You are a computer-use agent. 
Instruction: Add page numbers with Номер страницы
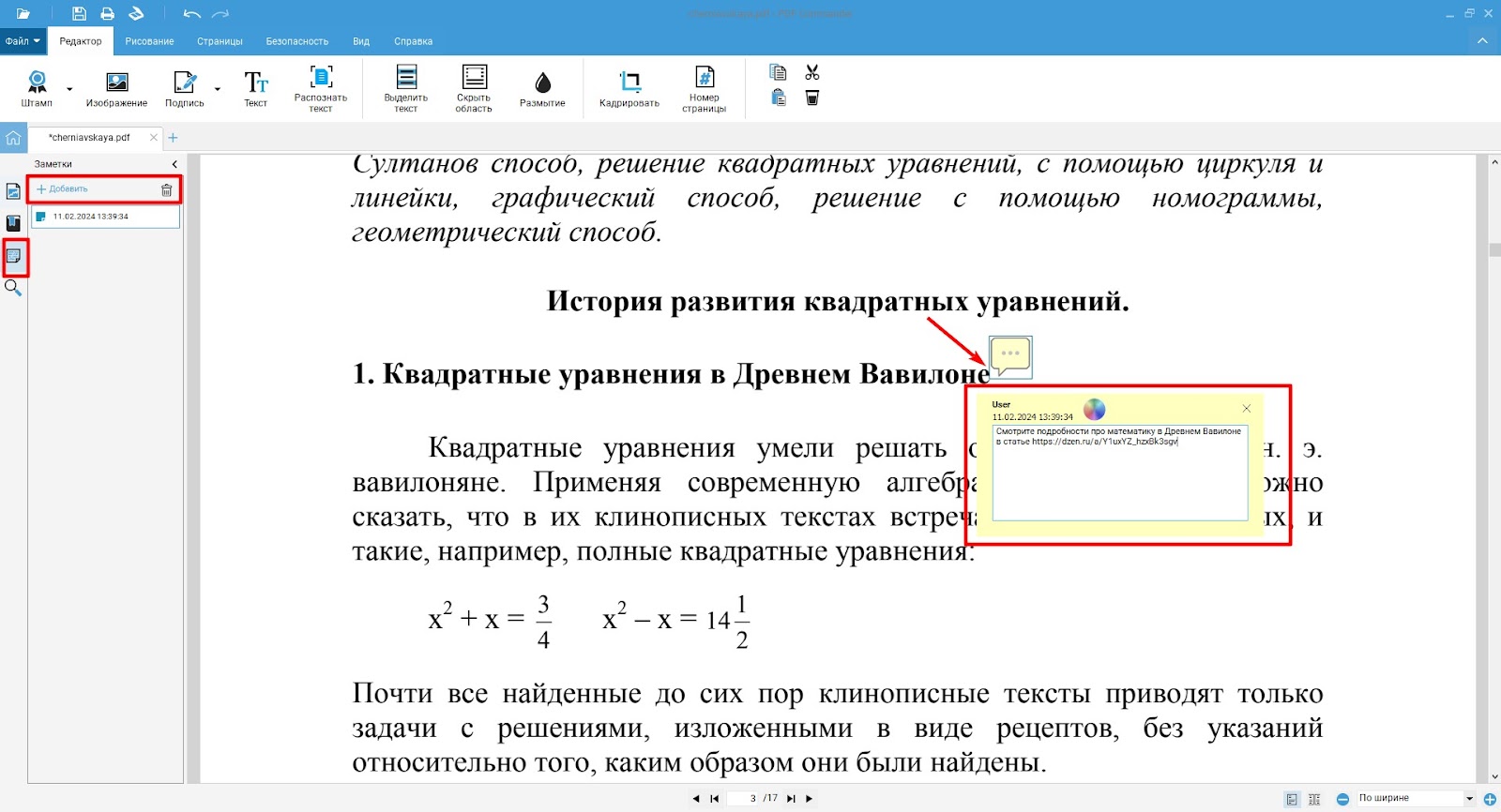click(x=705, y=89)
